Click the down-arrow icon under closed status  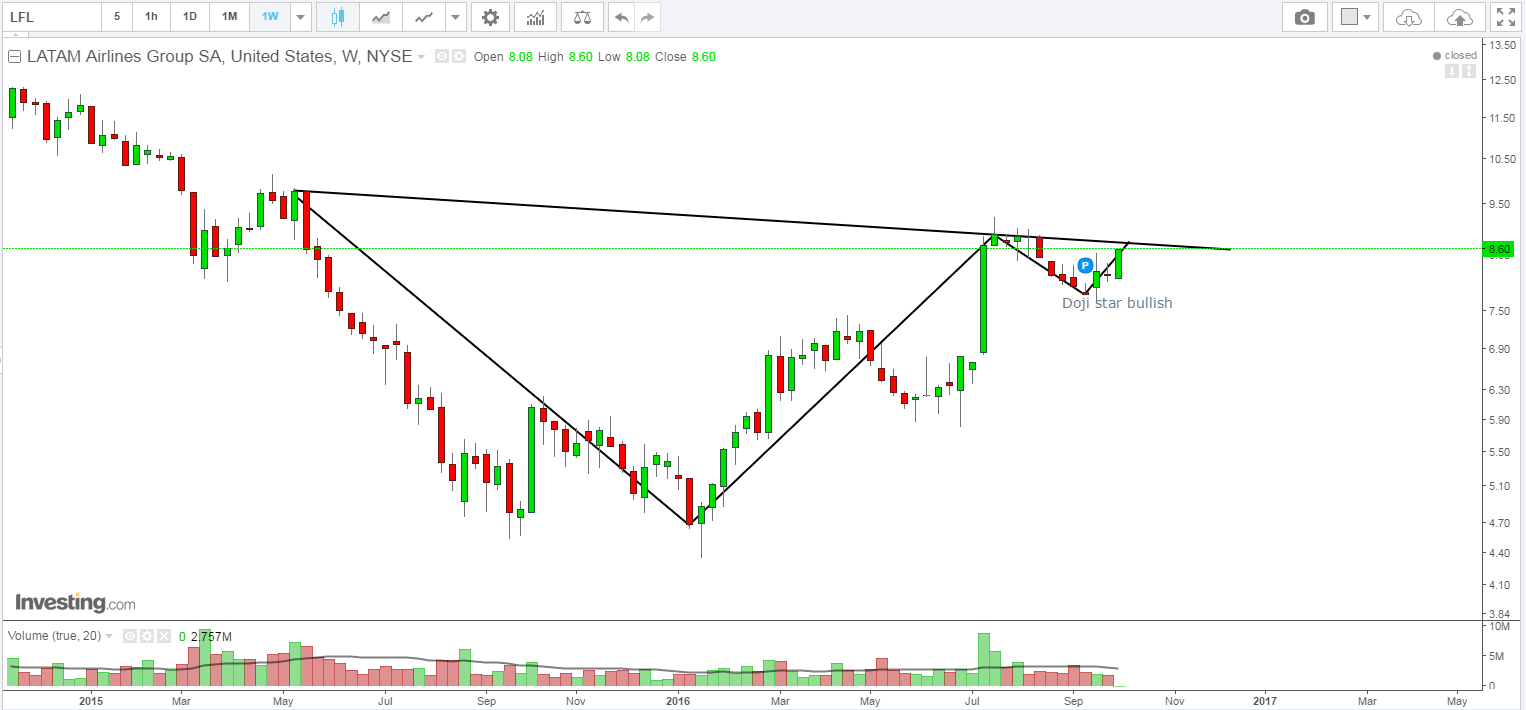pyautogui.click(x=1451, y=71)
